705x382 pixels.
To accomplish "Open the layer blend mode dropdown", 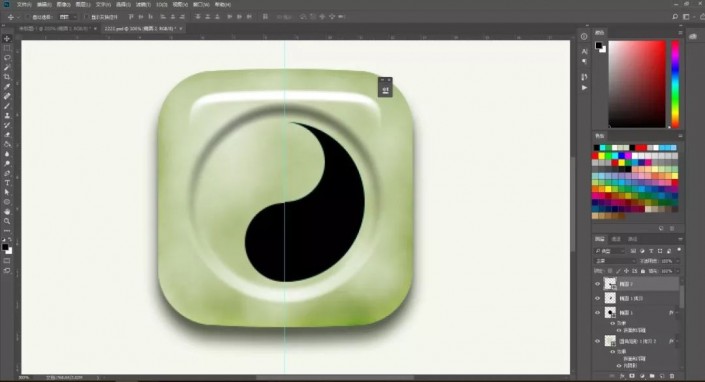I will point(615,261).
